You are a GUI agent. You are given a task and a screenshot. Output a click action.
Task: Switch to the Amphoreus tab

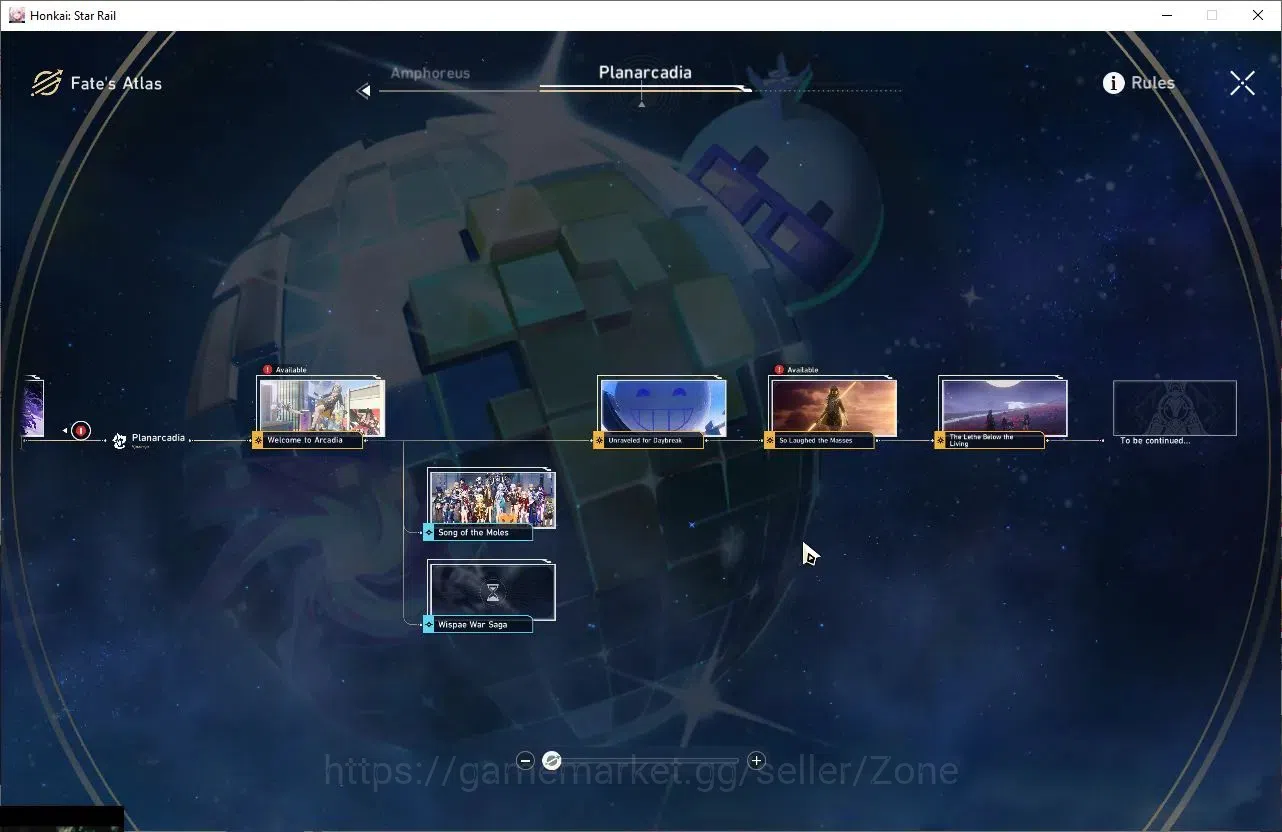pos(430,73)
